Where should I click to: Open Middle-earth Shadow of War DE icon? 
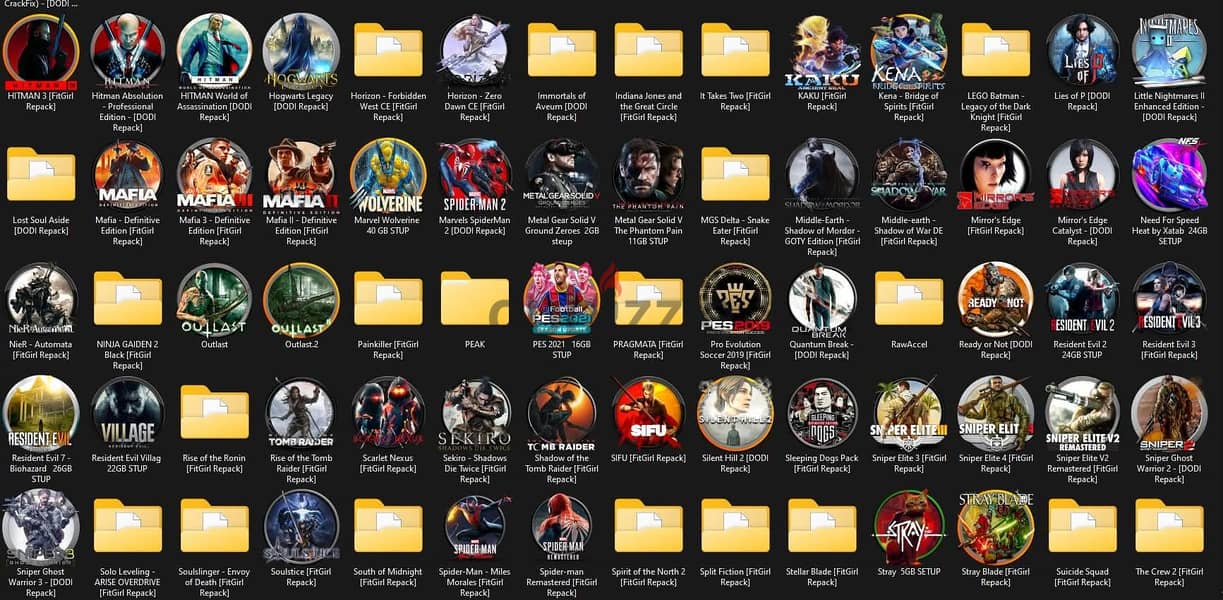pyautogui.click(x=909, y=176)
